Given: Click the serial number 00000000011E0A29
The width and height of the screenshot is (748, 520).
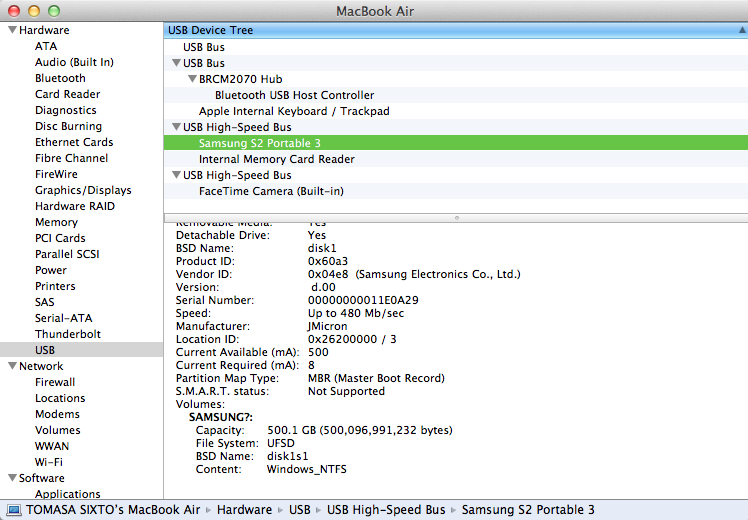Looking at the screenshot, I should [363, 300].
